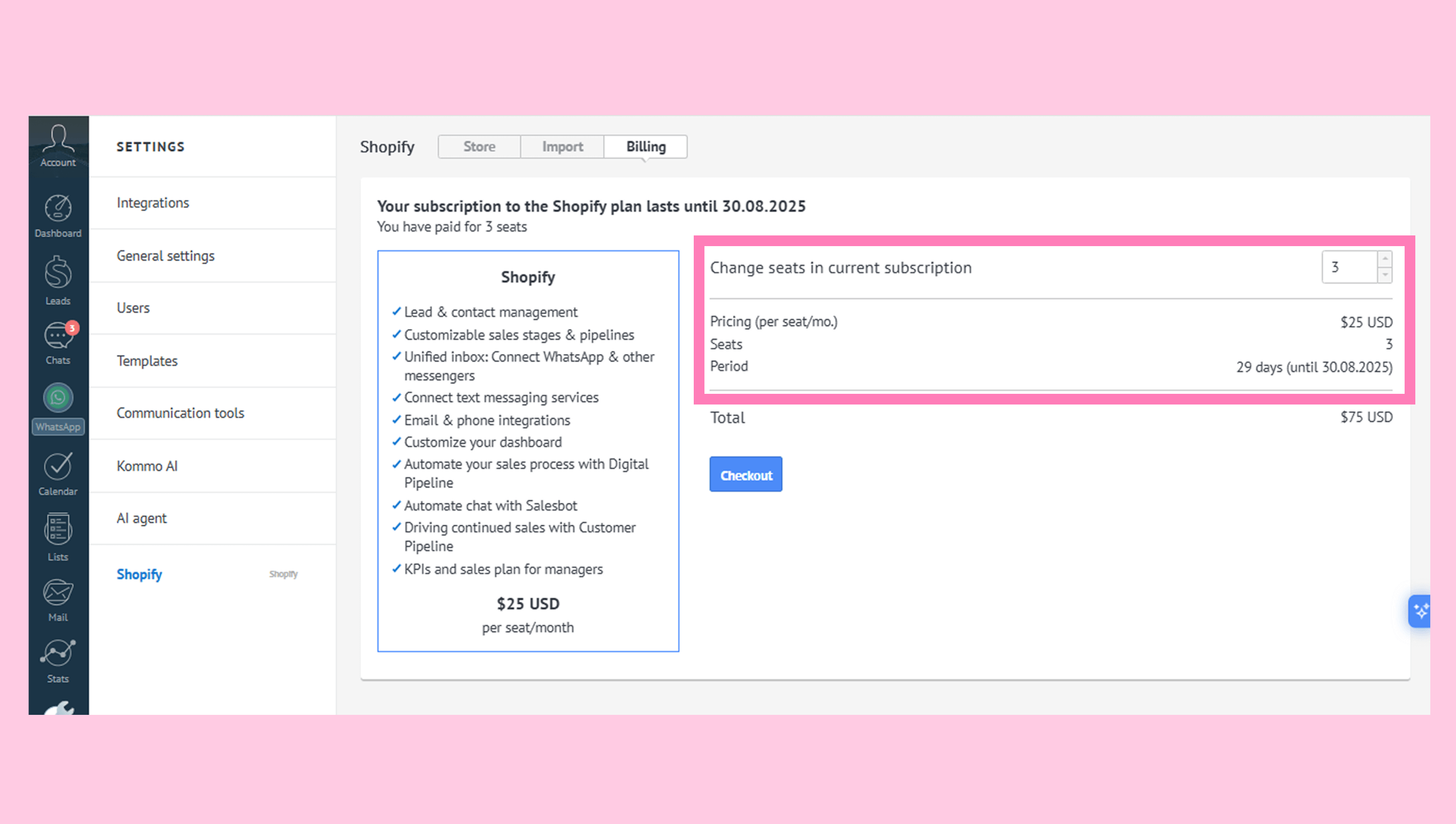
Task: Open the Account profile icon
Action: click(58, 146)
